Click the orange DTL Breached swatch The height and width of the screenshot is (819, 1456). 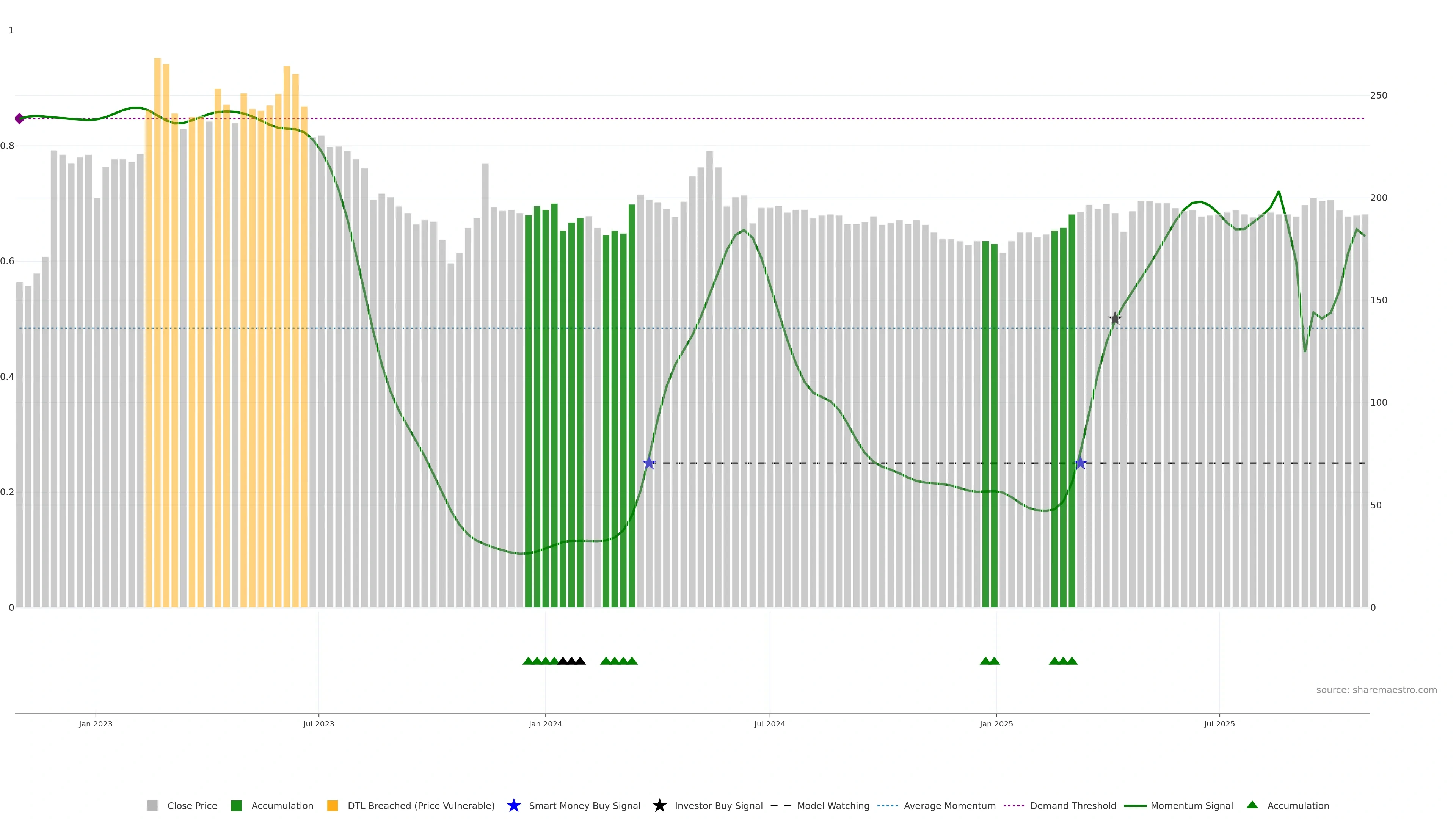[333, 805]
